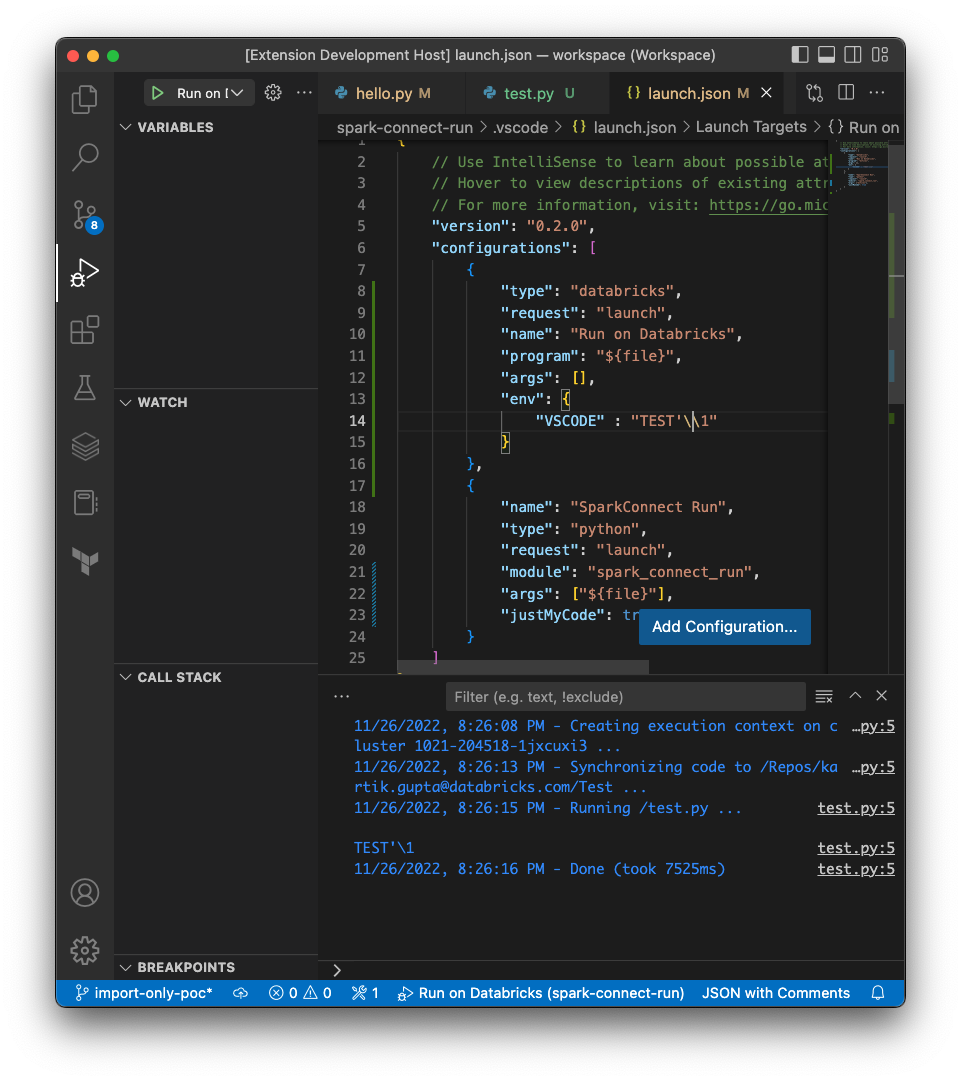Viewport: 961px width, 1081px height.
Task: Open the Extensions view
Action: tap(85, 330)
